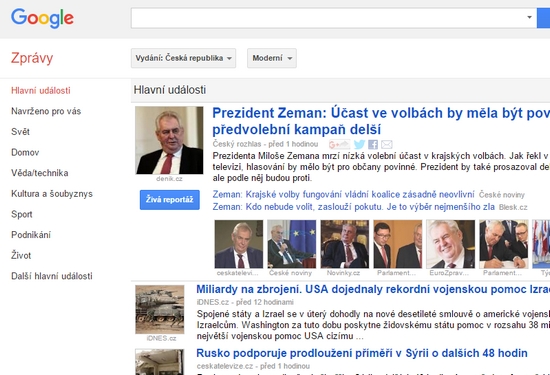Open first Parlament thumbnail with two men
The image size is (550, 375).
coord(398,244)
